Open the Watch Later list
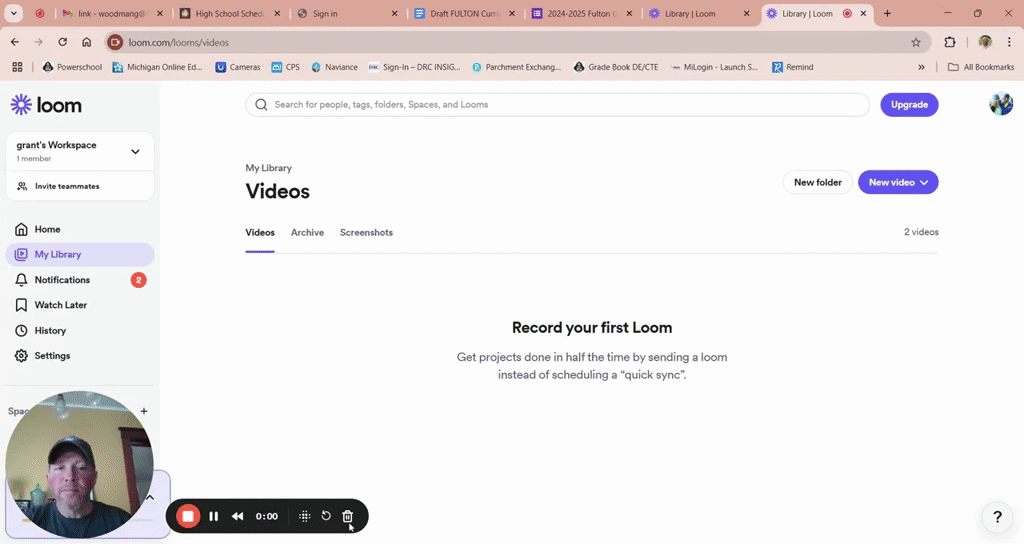 pos(80,305)
